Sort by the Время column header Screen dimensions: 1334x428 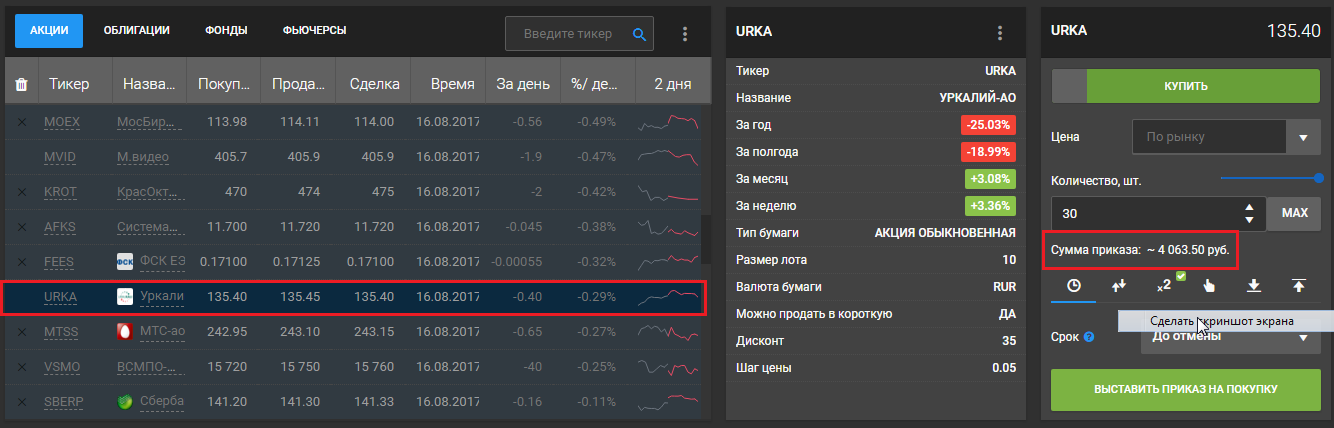(447, 85)
